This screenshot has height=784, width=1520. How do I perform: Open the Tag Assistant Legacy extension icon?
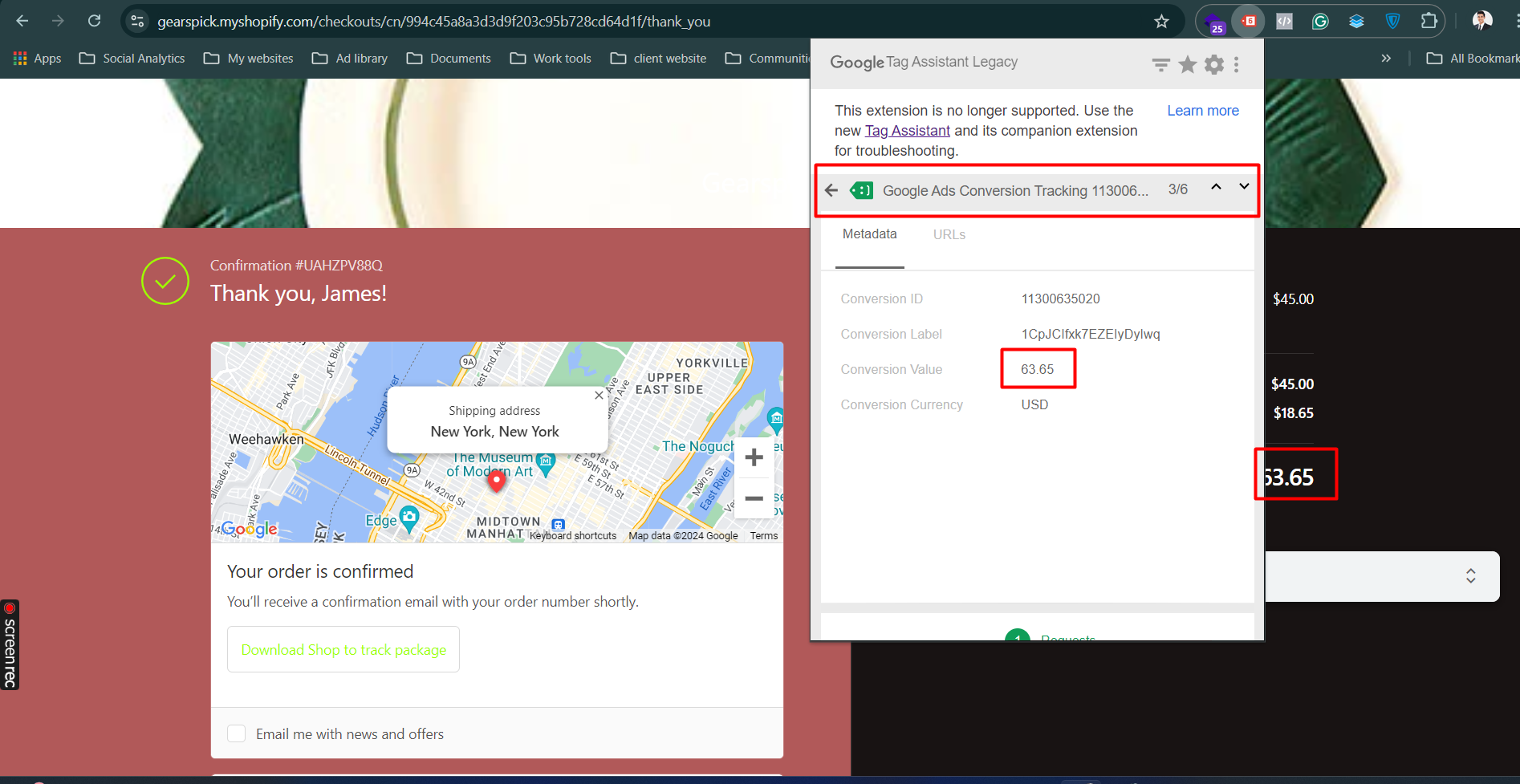click(1249, 22)
